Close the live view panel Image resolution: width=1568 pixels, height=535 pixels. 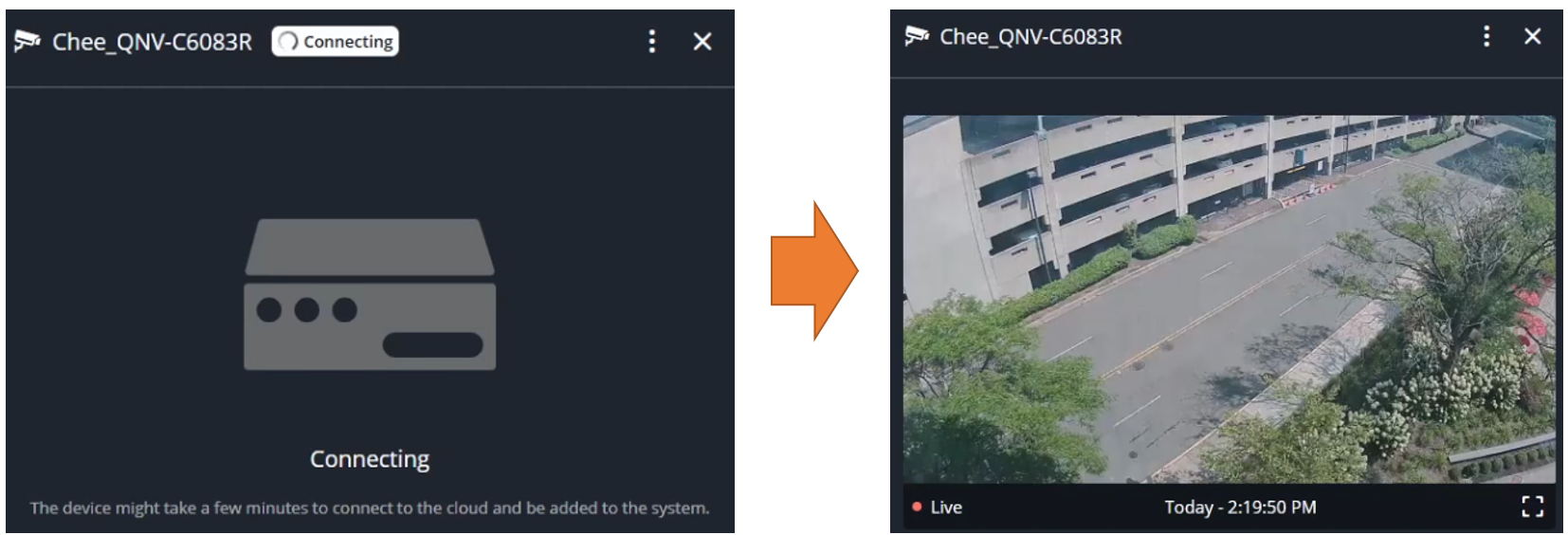tap(1532, 36)
